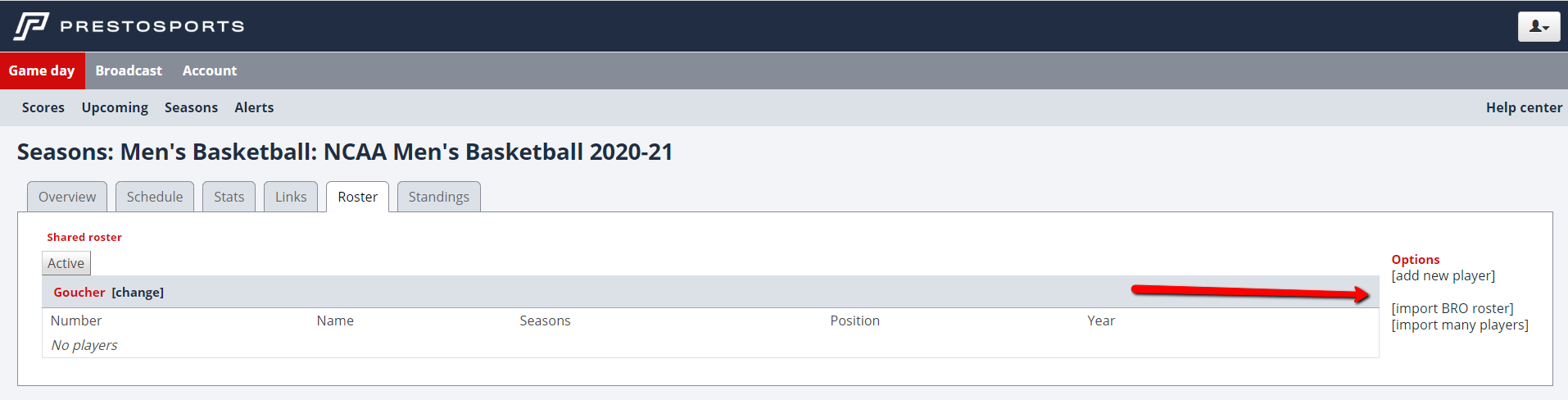Click the Active roster button

66,263
